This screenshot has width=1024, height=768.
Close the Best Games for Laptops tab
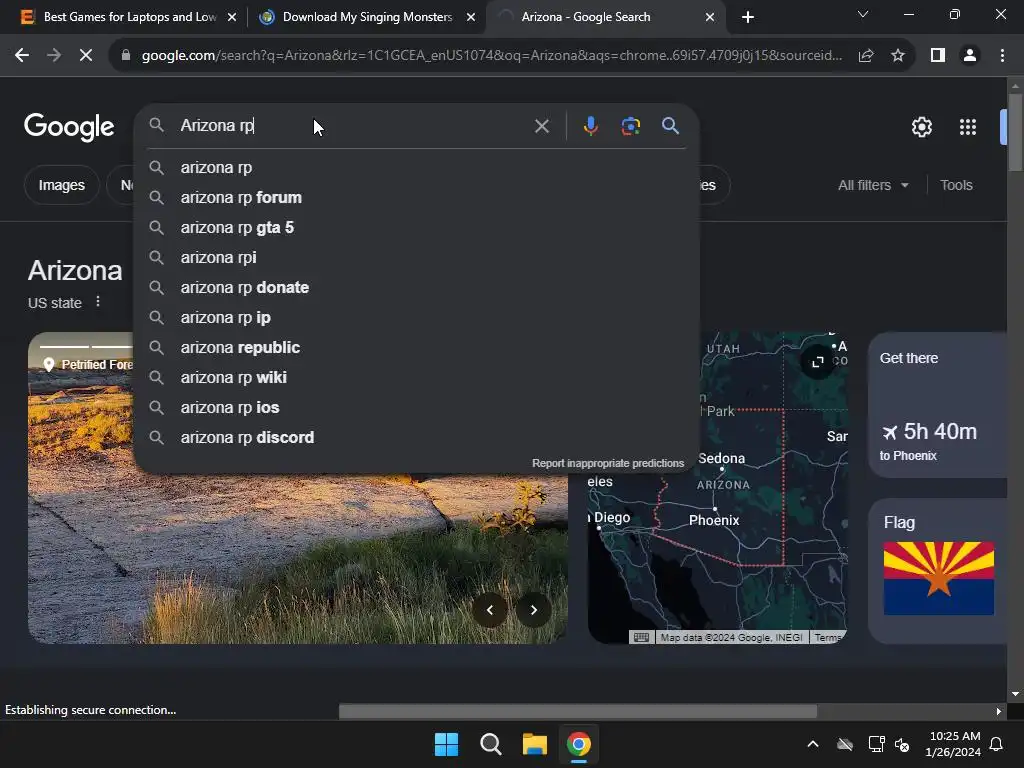point(232,18)
